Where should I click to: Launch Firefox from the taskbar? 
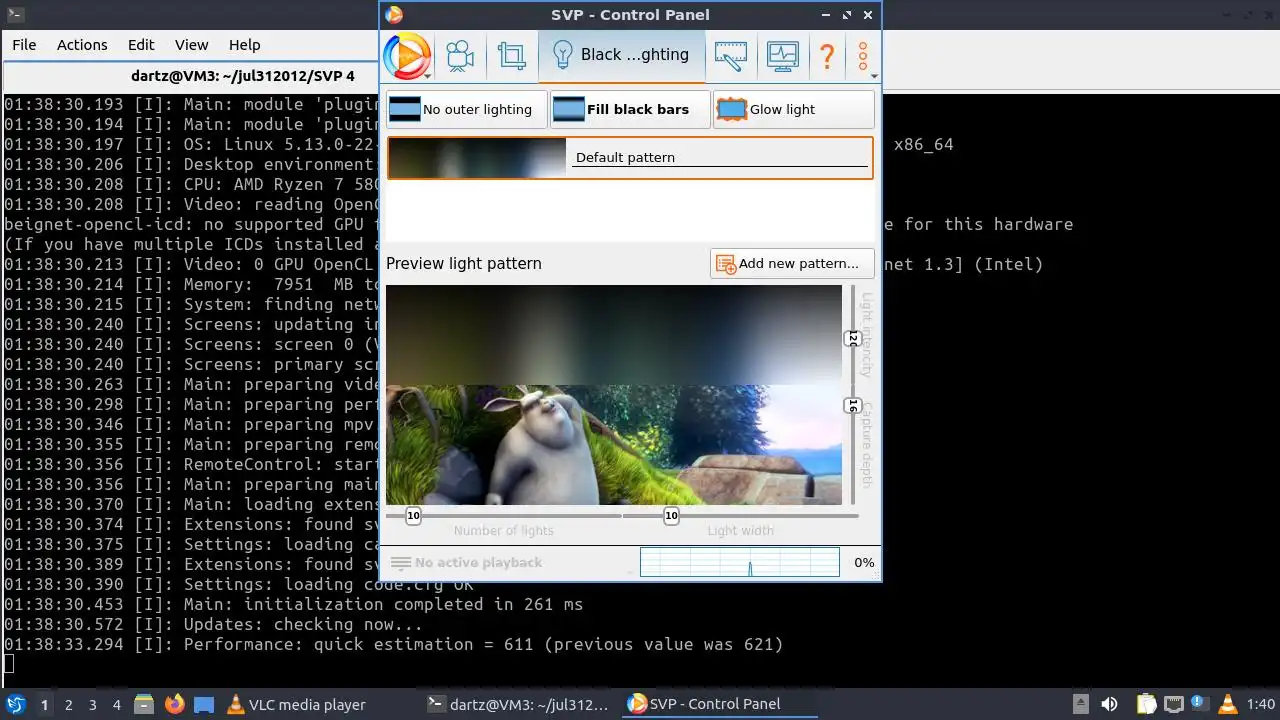tap(175, 704)
